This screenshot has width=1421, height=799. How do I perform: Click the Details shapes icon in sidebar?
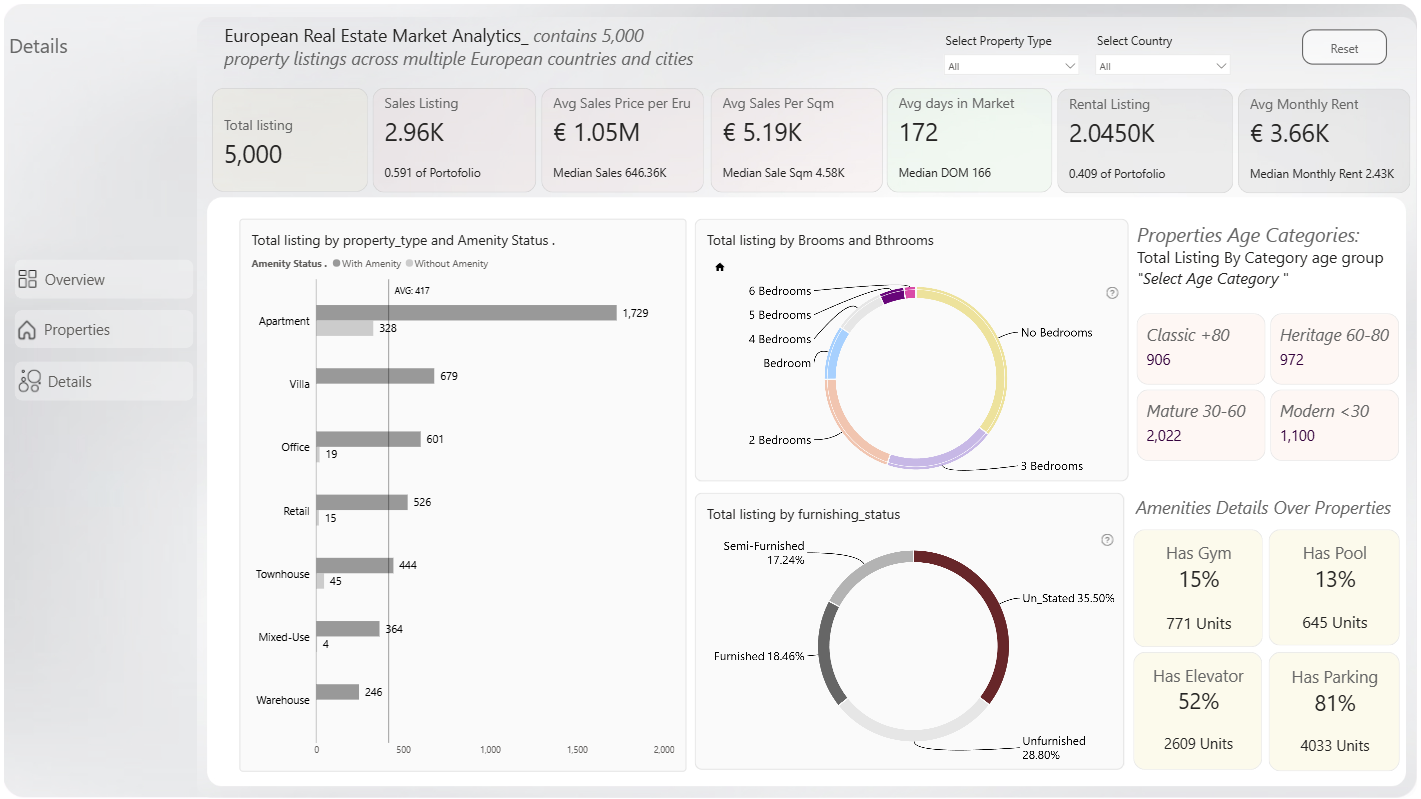[x=29, y=381]
